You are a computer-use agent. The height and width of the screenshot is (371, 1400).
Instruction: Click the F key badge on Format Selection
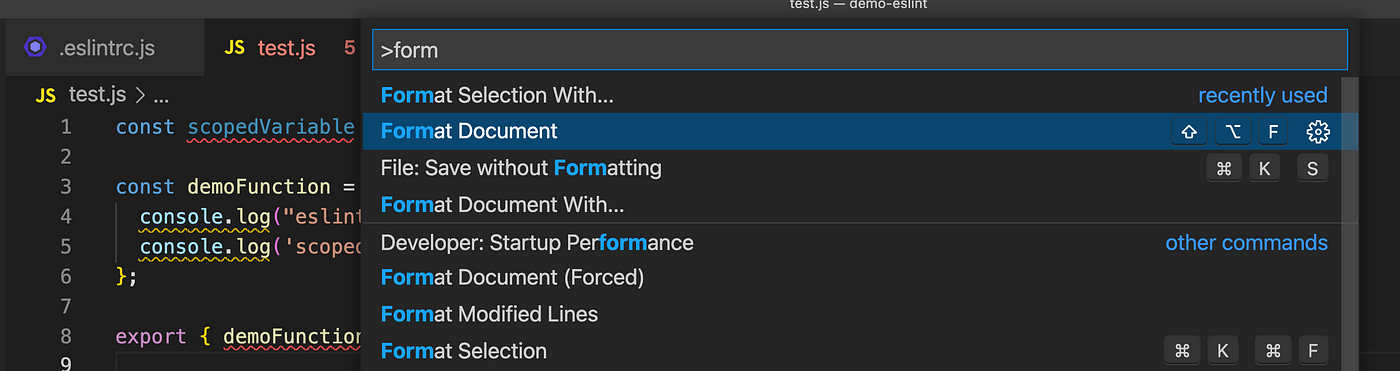tap(1312, 351)
